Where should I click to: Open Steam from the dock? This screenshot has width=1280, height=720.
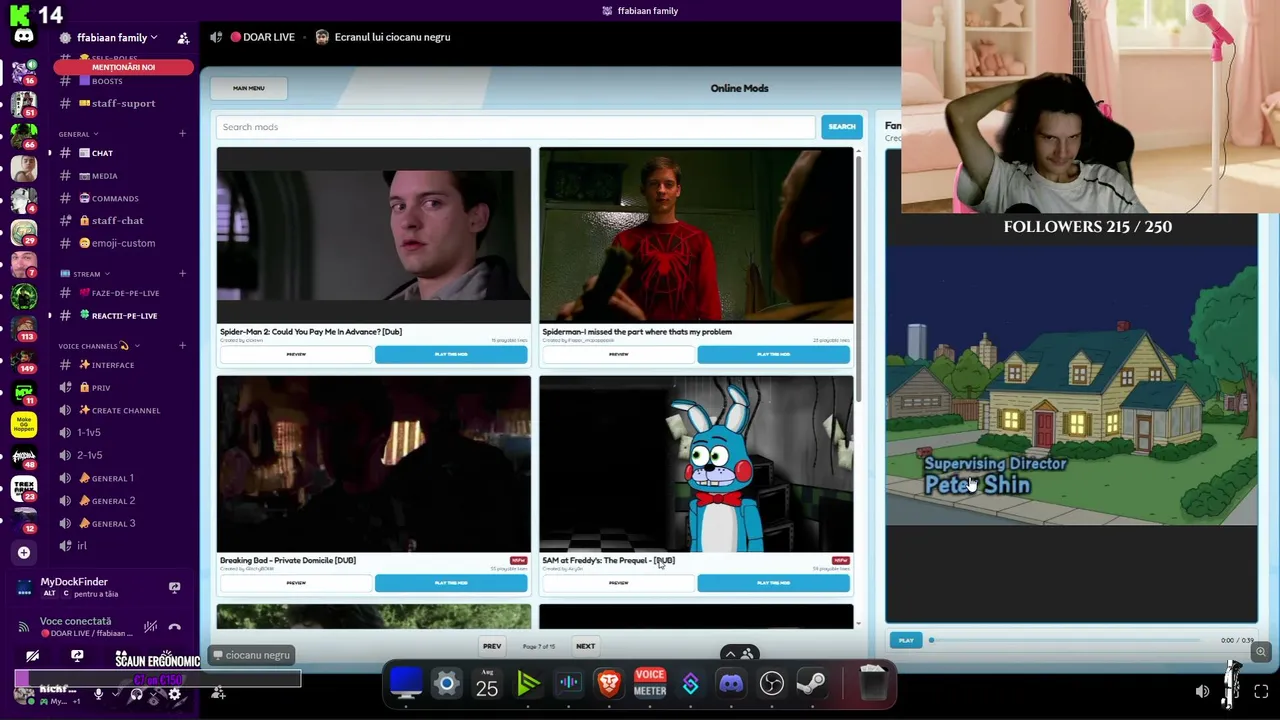coord(811,684)
